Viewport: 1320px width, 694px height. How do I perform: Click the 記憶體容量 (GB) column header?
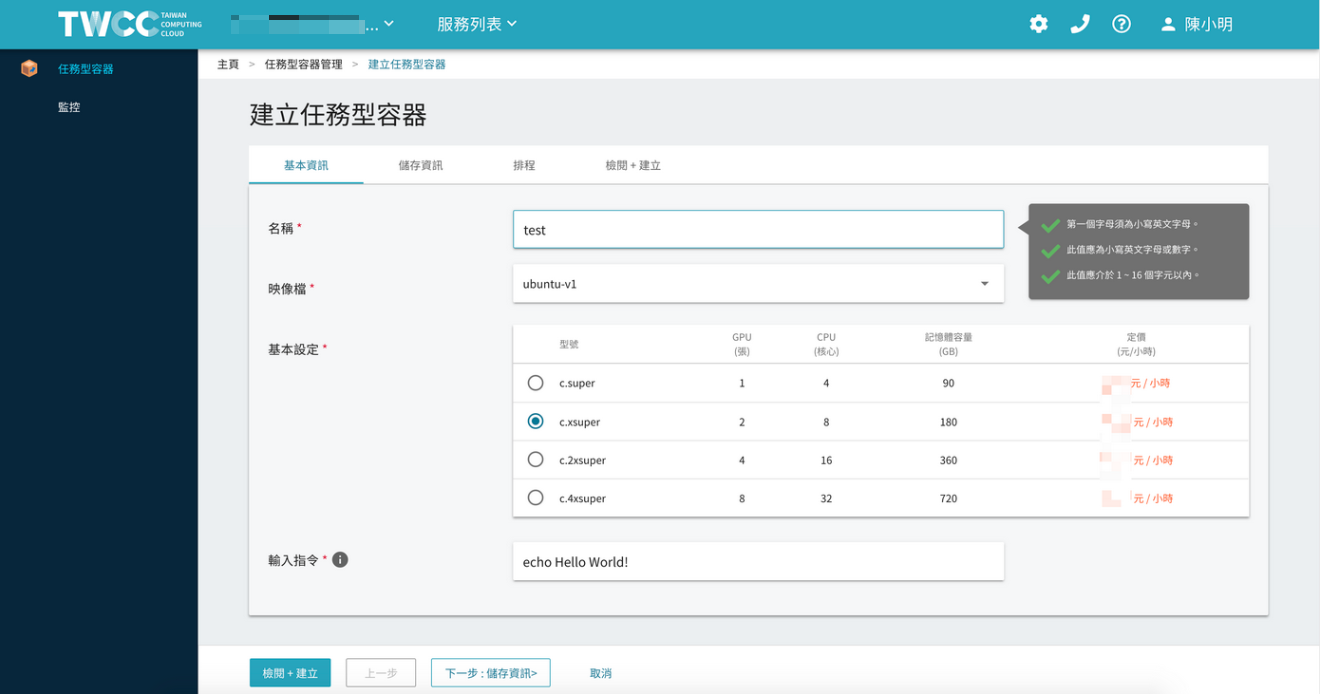pos(948,344)
